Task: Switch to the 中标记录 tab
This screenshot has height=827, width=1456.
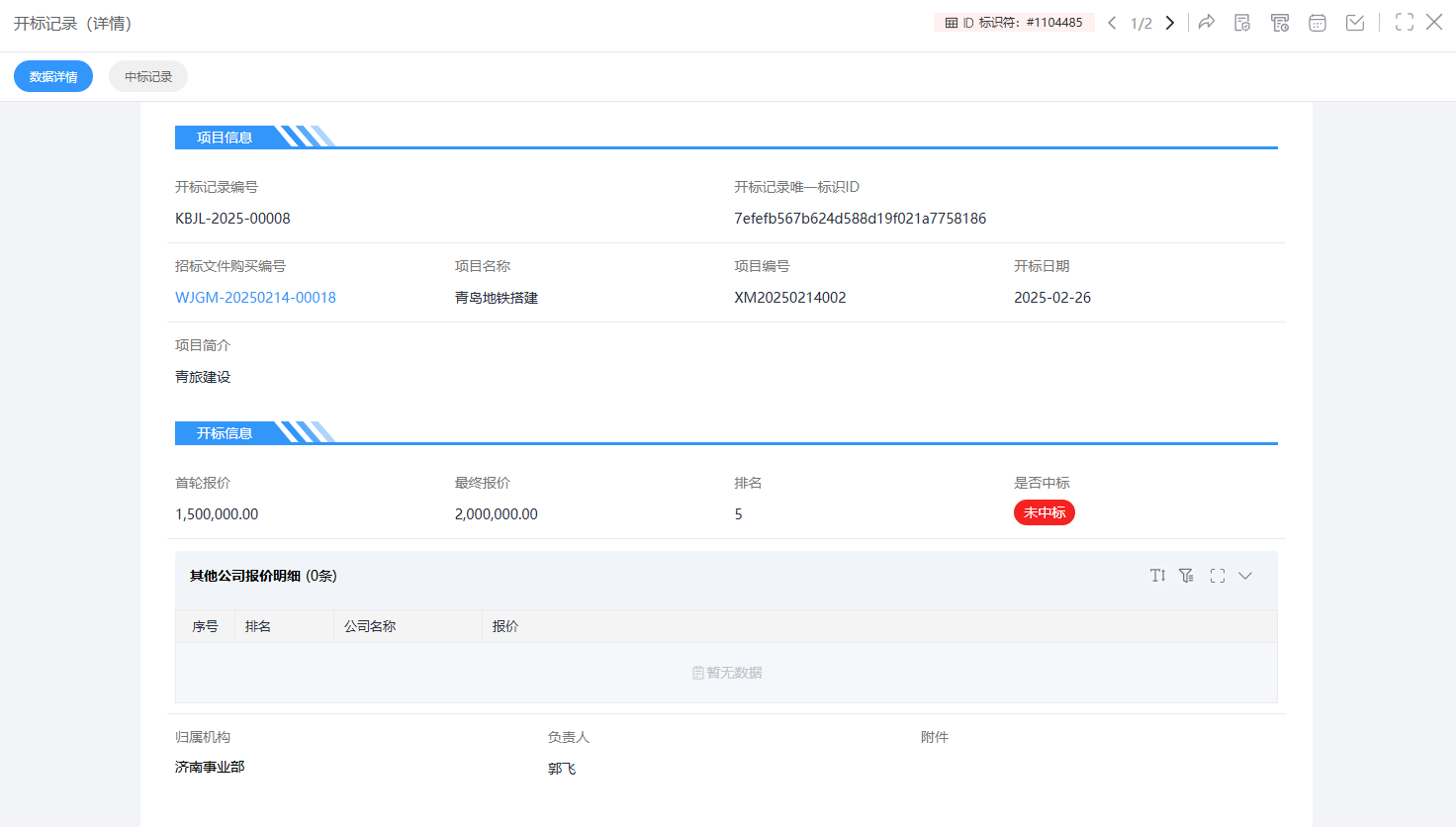Action: click(148, 77)
